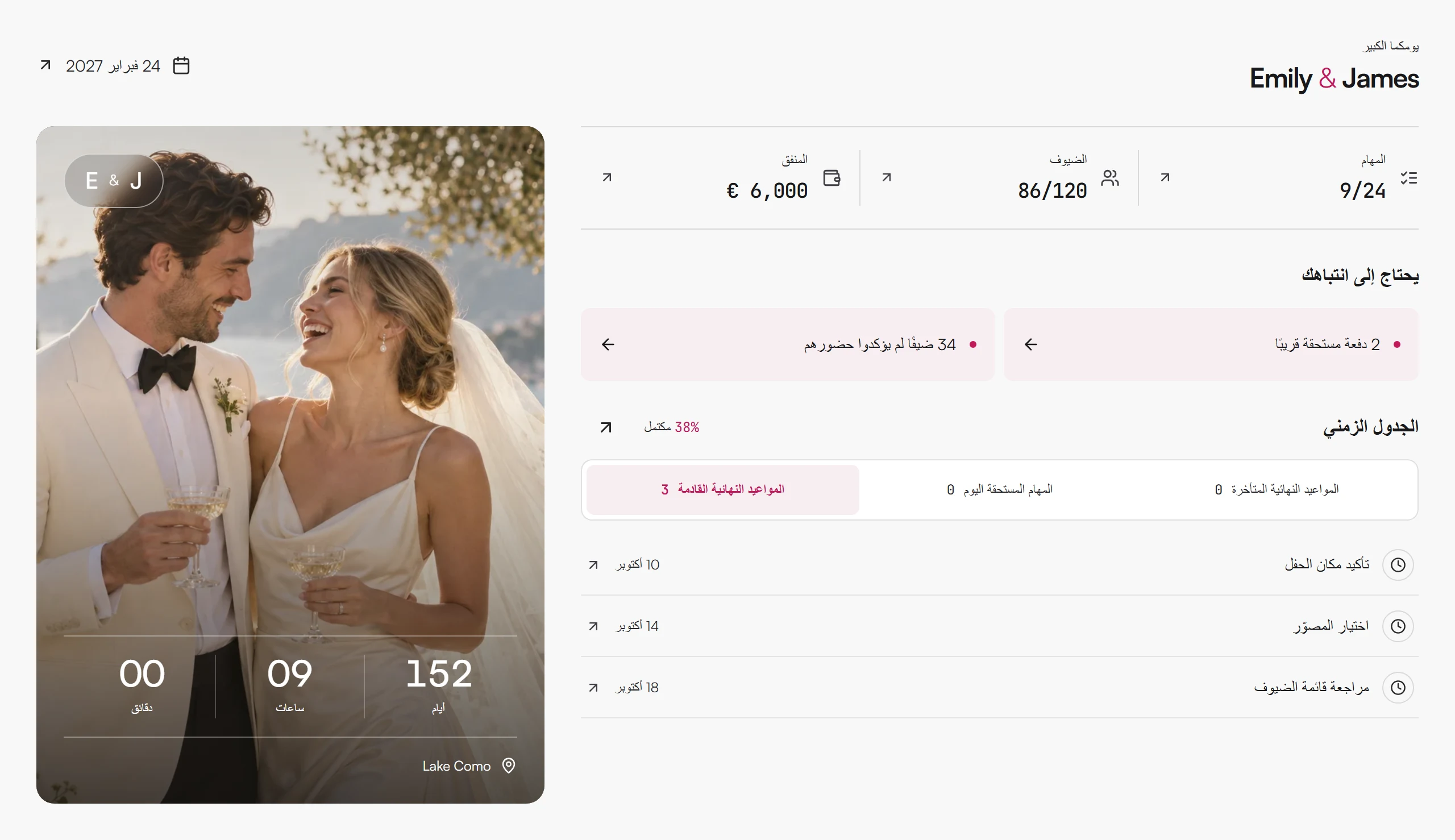The height and width of the screenshot is (840, 1455).
Task: Click the Lake Como location text
Action: pyautogui.click(x=456, y=766)
